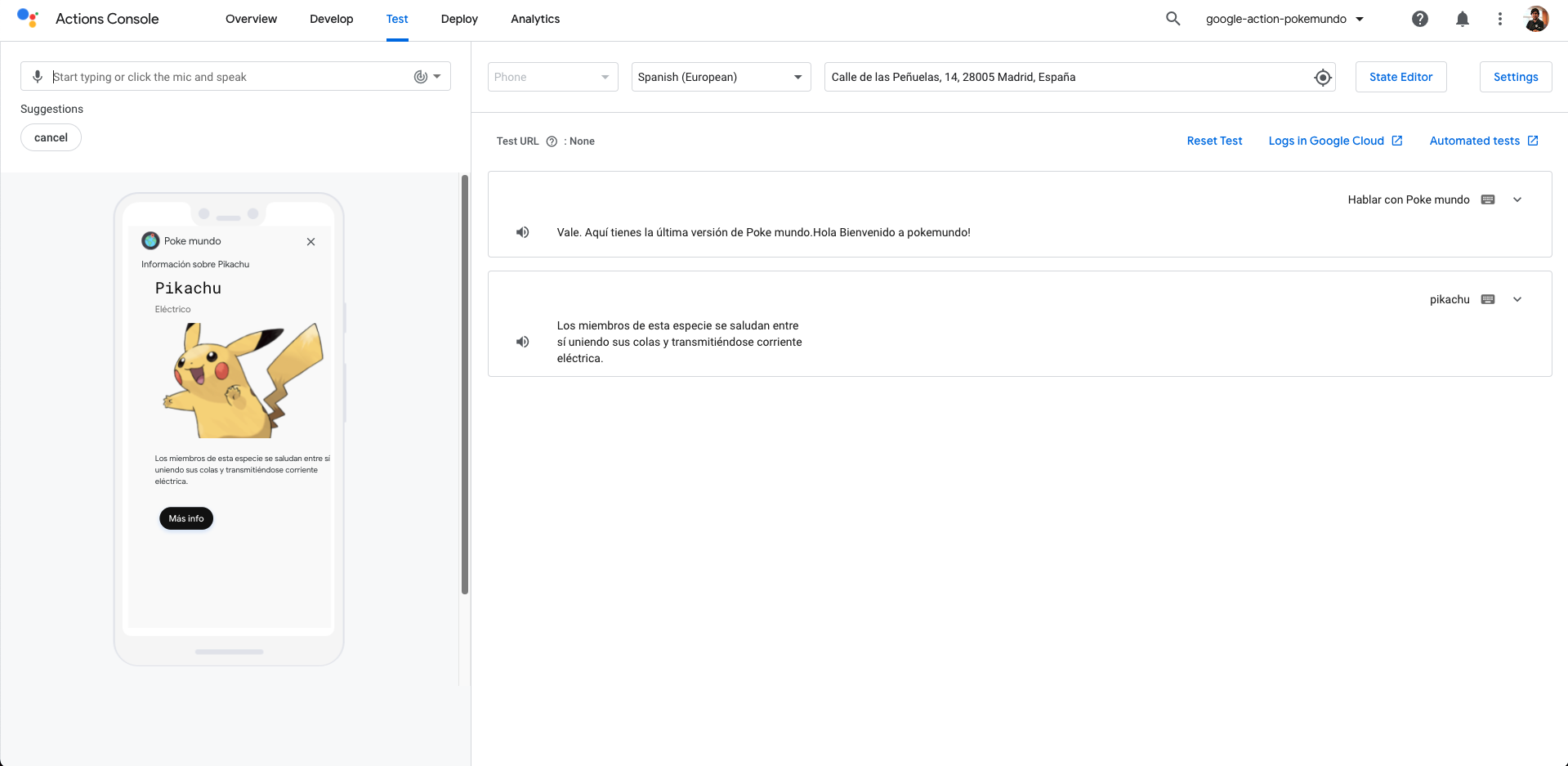Click the Test URL help icon
The image size is (1568, 766).
tap(552, 141)
